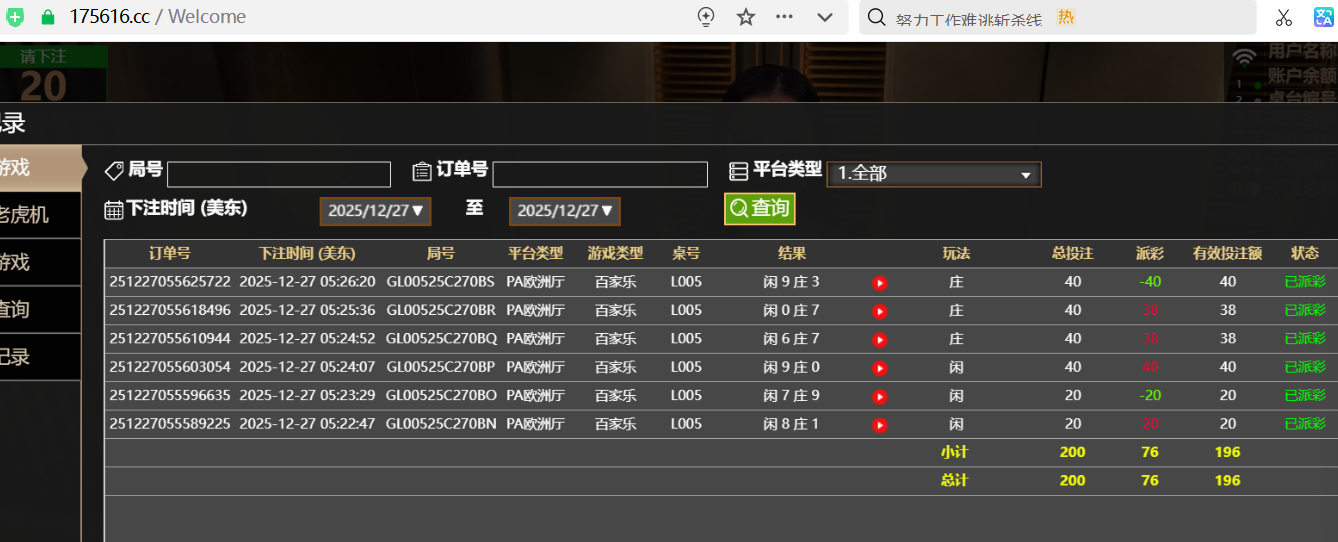This screenshot has width=1338, height=542.
Task: Click order number 251227055610944
Action: 170,338
